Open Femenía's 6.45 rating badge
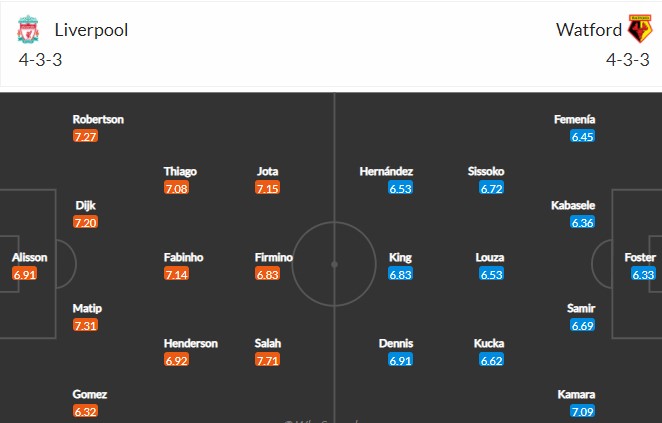The width and height of the screenshot is (662, 423). point(583,136)
